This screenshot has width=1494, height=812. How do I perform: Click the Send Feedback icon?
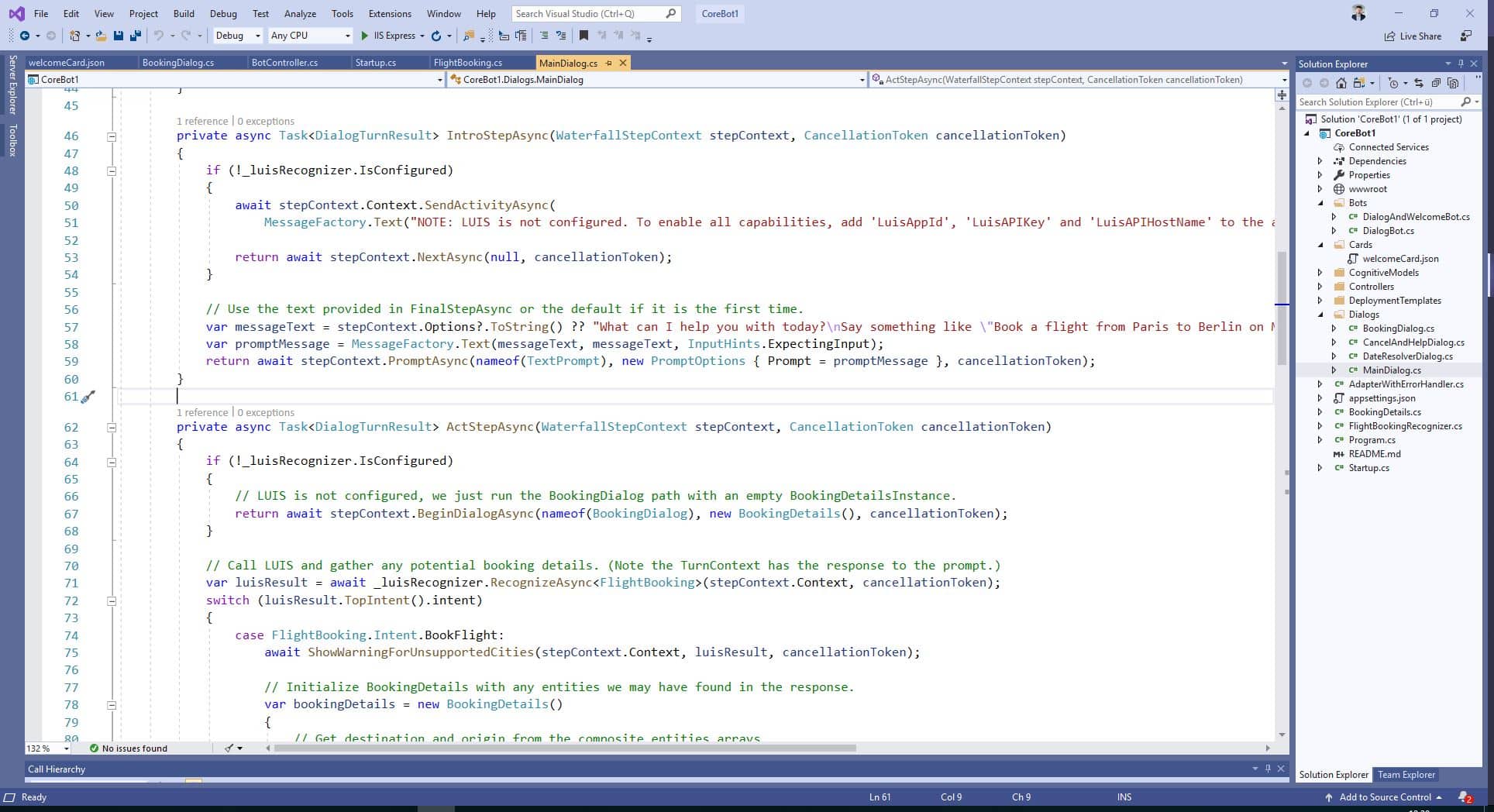1465,36
